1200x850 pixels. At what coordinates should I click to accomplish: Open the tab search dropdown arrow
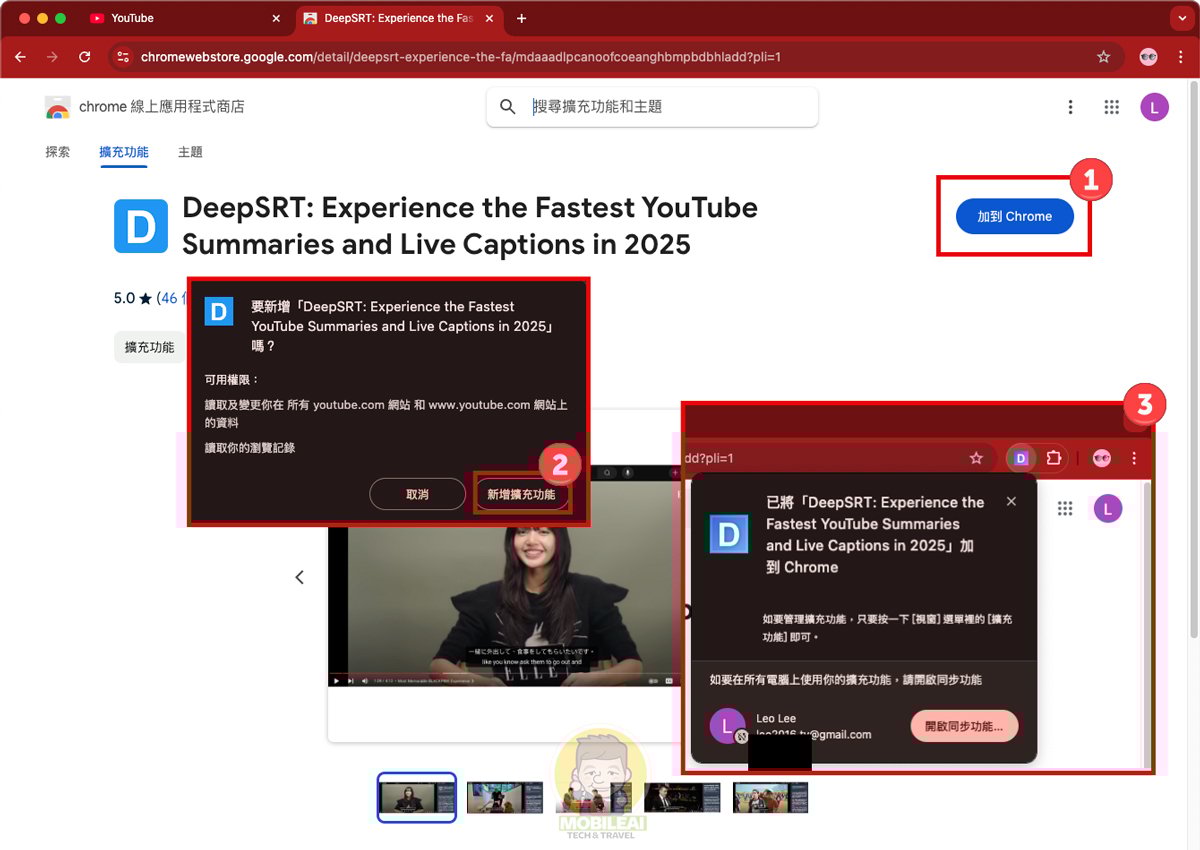pos(1181,18)
